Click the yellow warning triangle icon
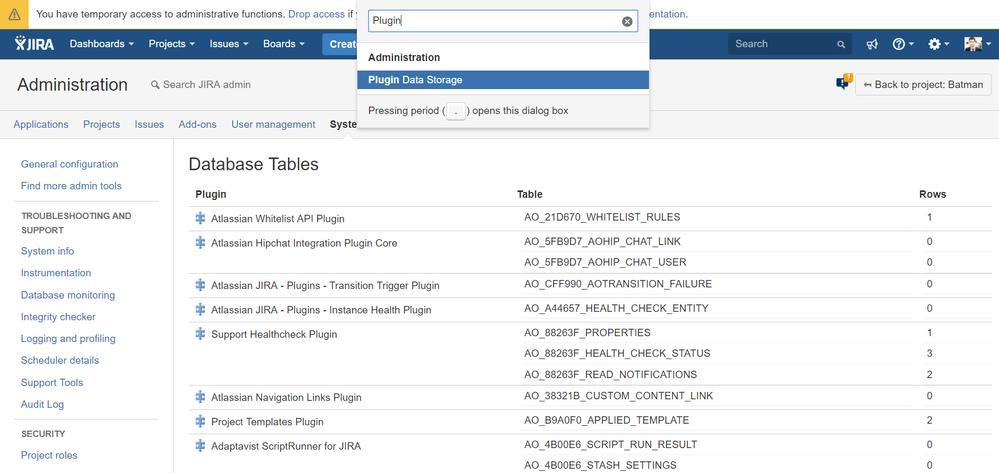The width and height of the screenshot is (999, 473). (x=14, y=14)
